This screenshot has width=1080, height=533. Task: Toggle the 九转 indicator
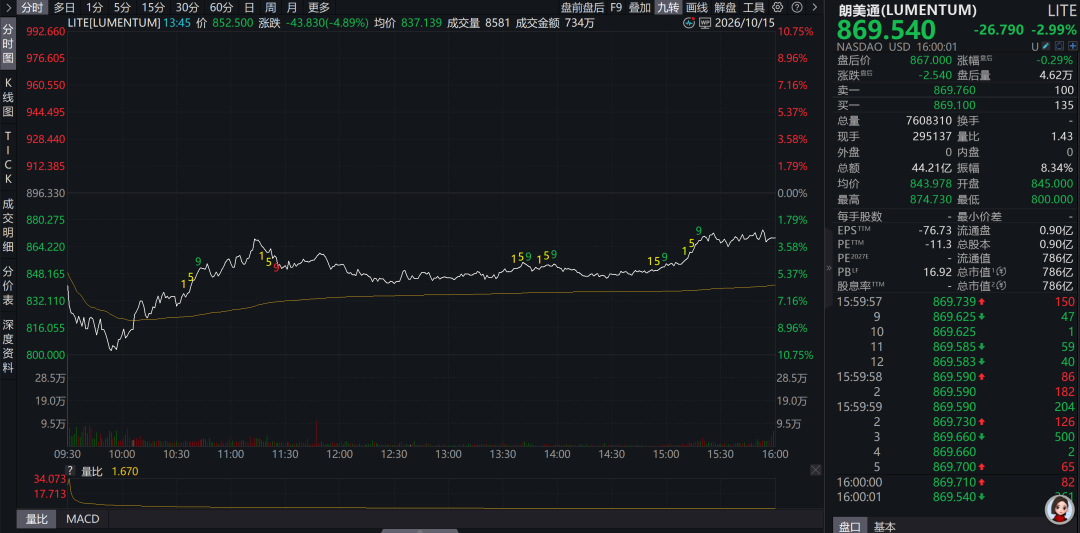tap(667, 8)
